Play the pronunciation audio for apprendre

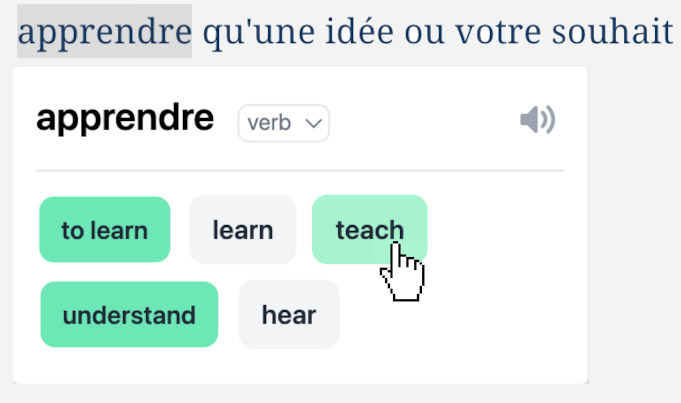pos(537,121)
